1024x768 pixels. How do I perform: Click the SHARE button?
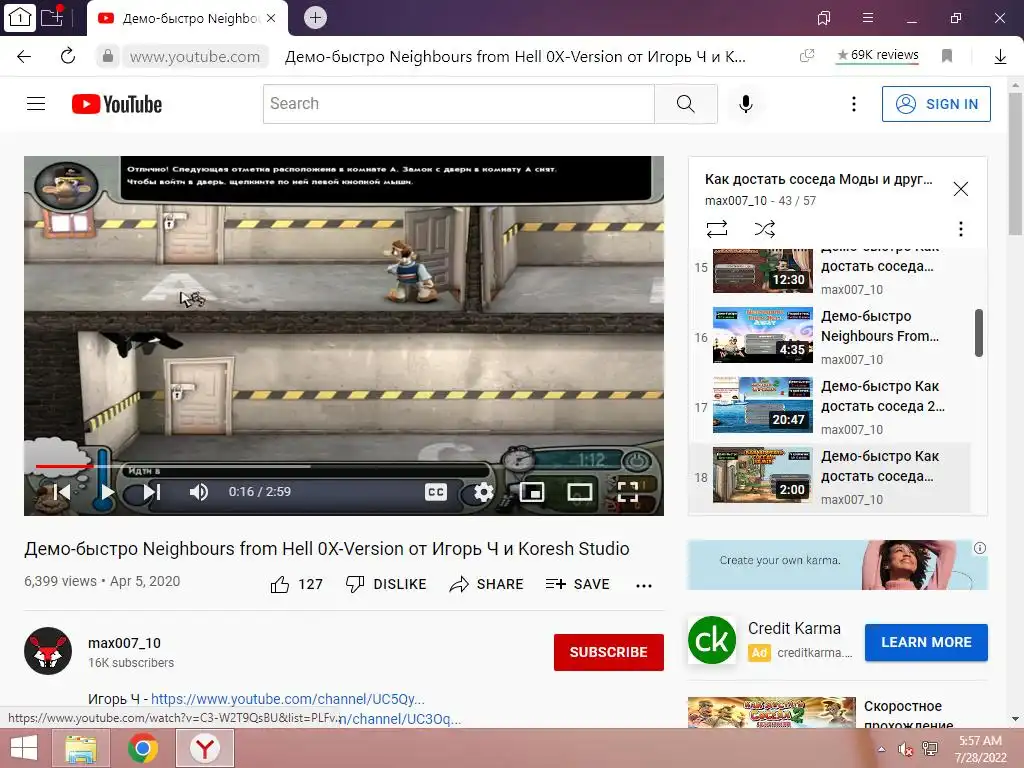(487, 584)
